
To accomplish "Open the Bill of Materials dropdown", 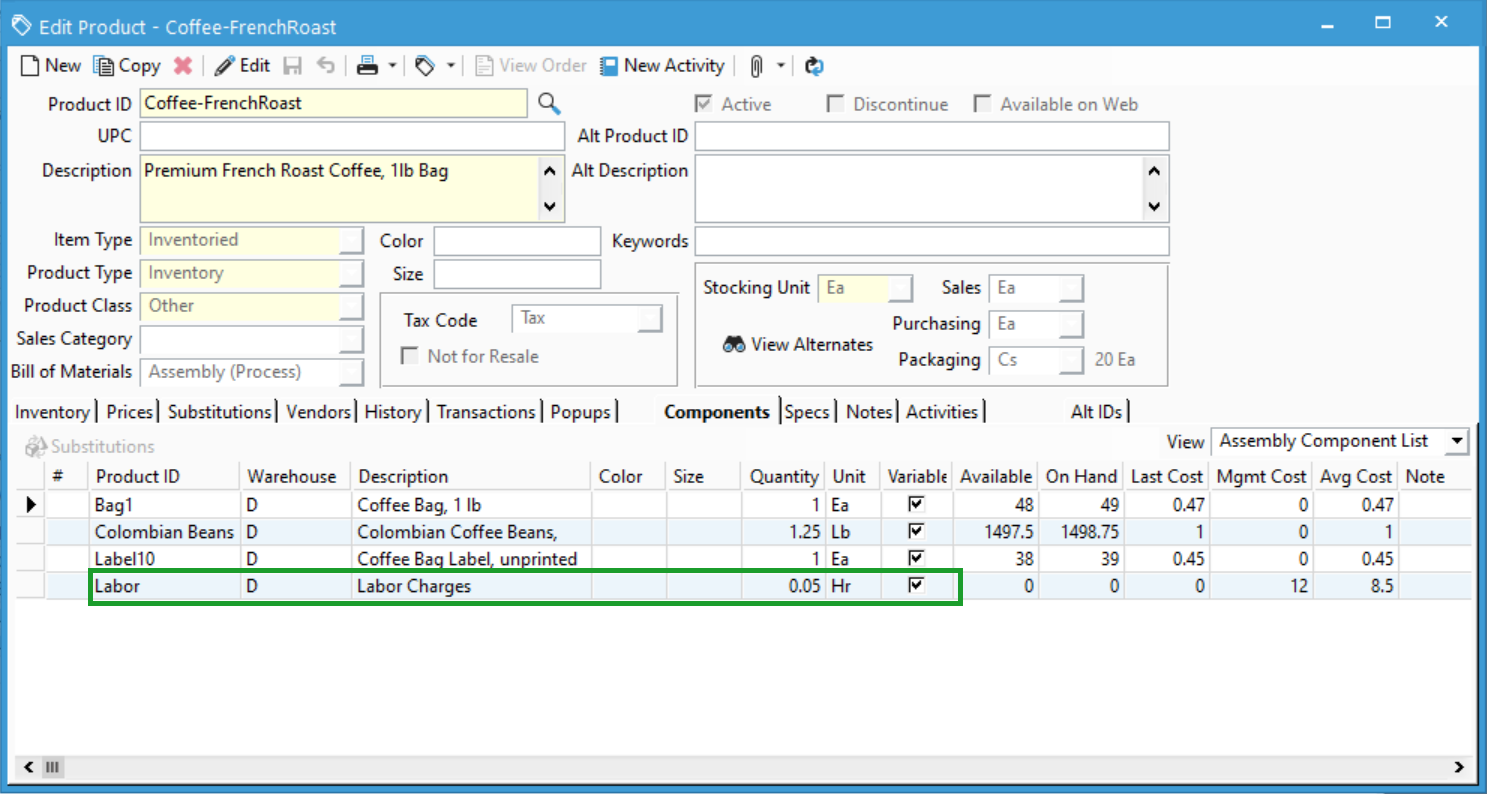I will (x=352, y=372).
